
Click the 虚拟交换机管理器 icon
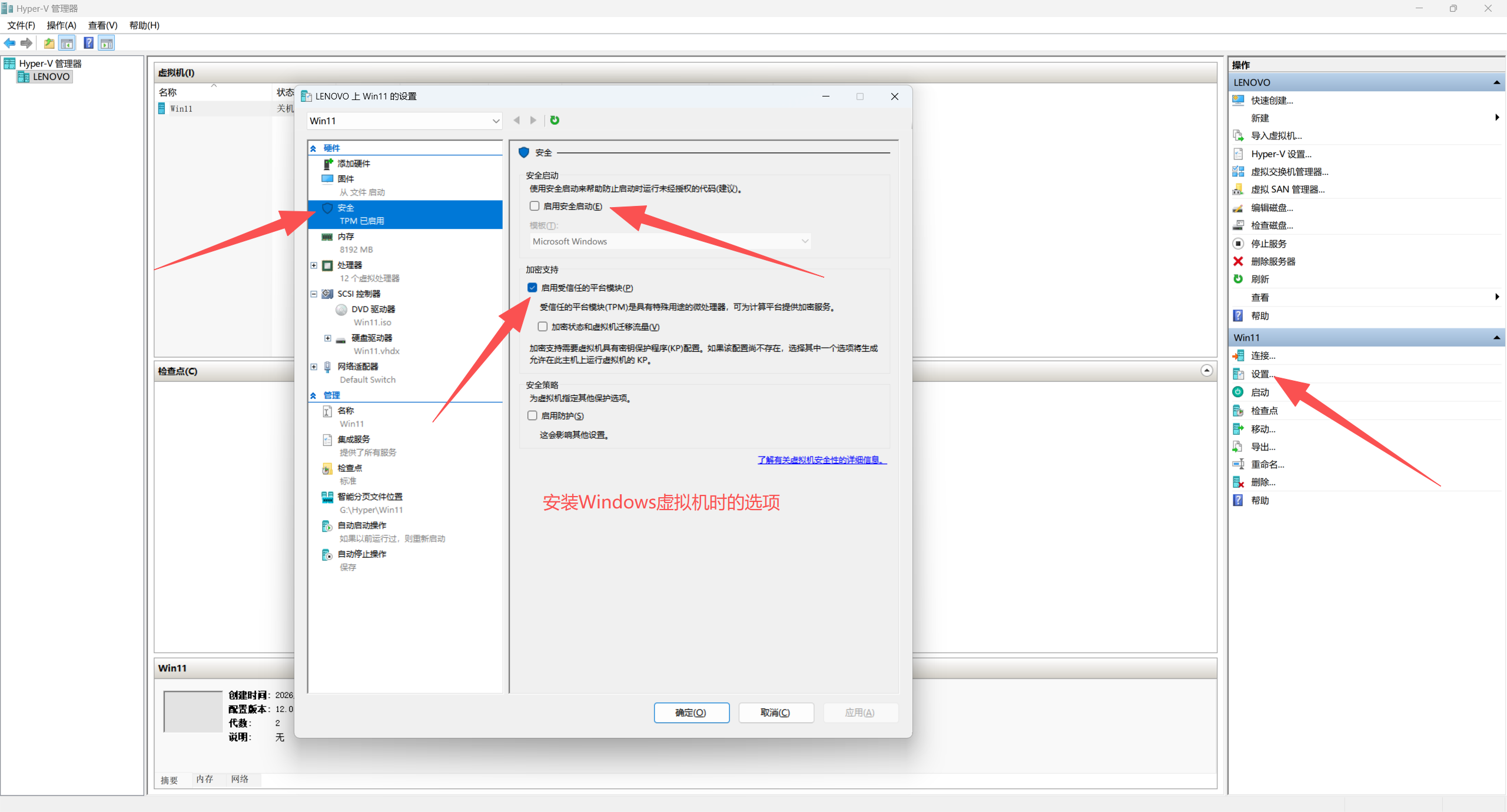click(x=1239, y=172)
